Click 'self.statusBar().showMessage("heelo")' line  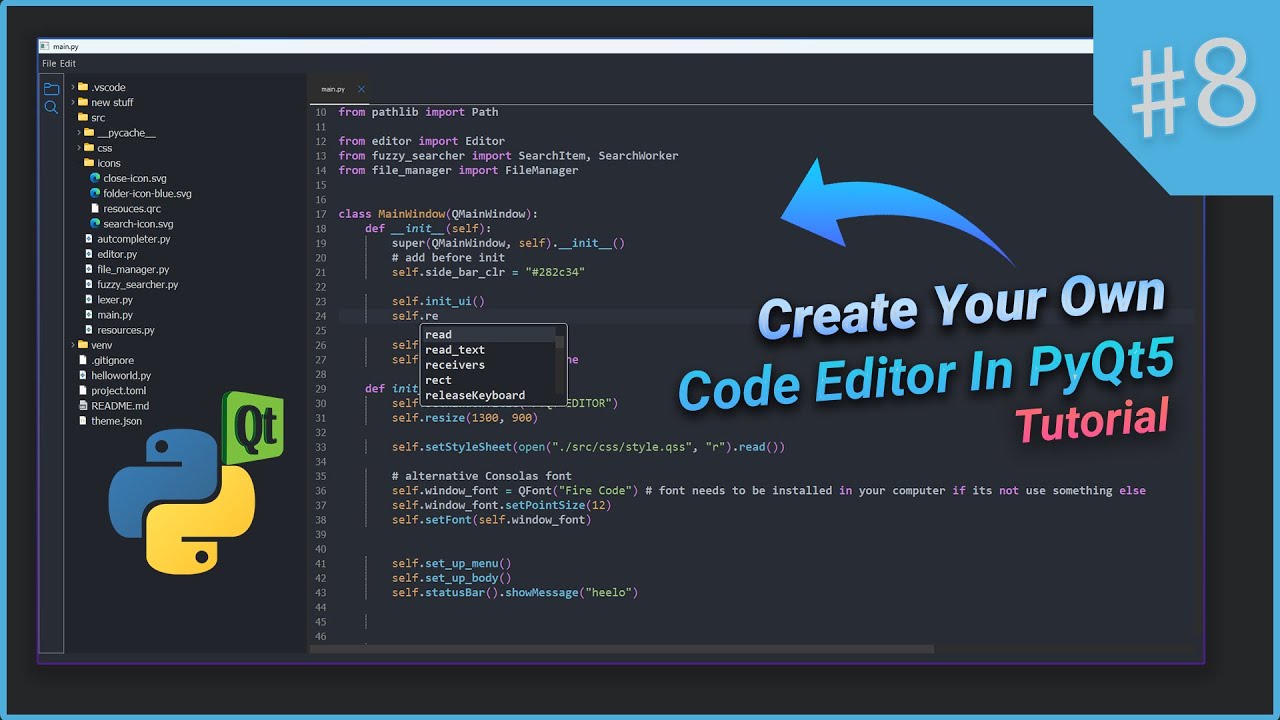click(515, 592)
